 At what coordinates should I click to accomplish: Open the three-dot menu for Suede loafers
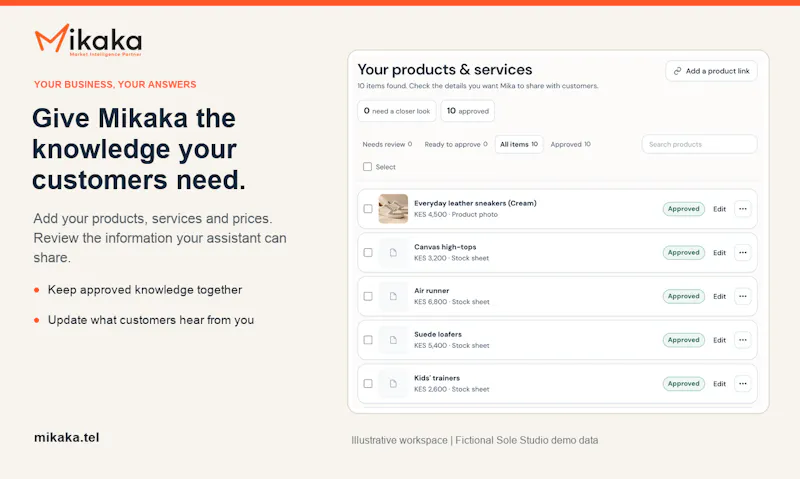pyautogui.click(x=742, y=340)
